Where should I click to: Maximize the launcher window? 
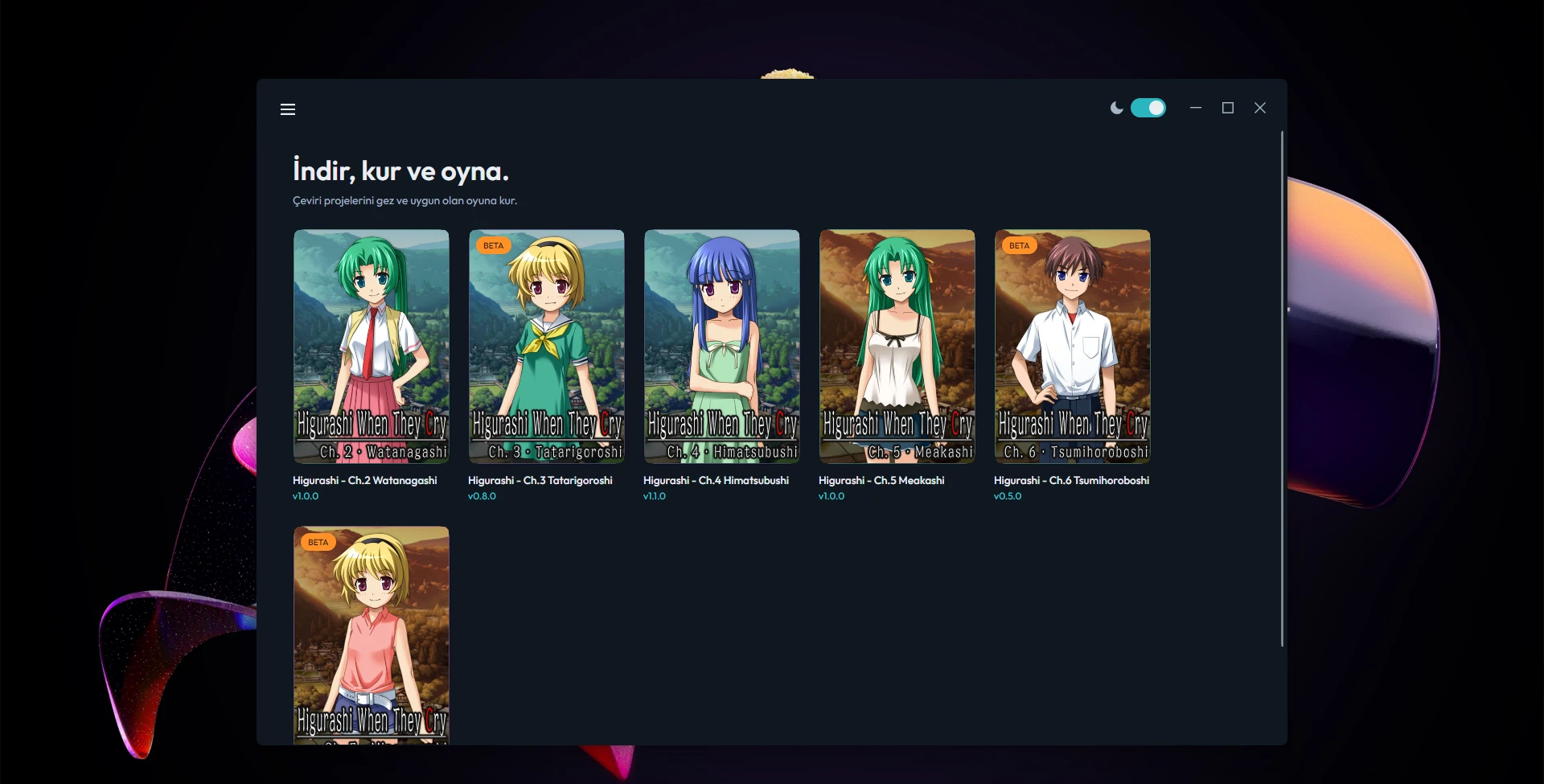click(x=1228, y=108)
